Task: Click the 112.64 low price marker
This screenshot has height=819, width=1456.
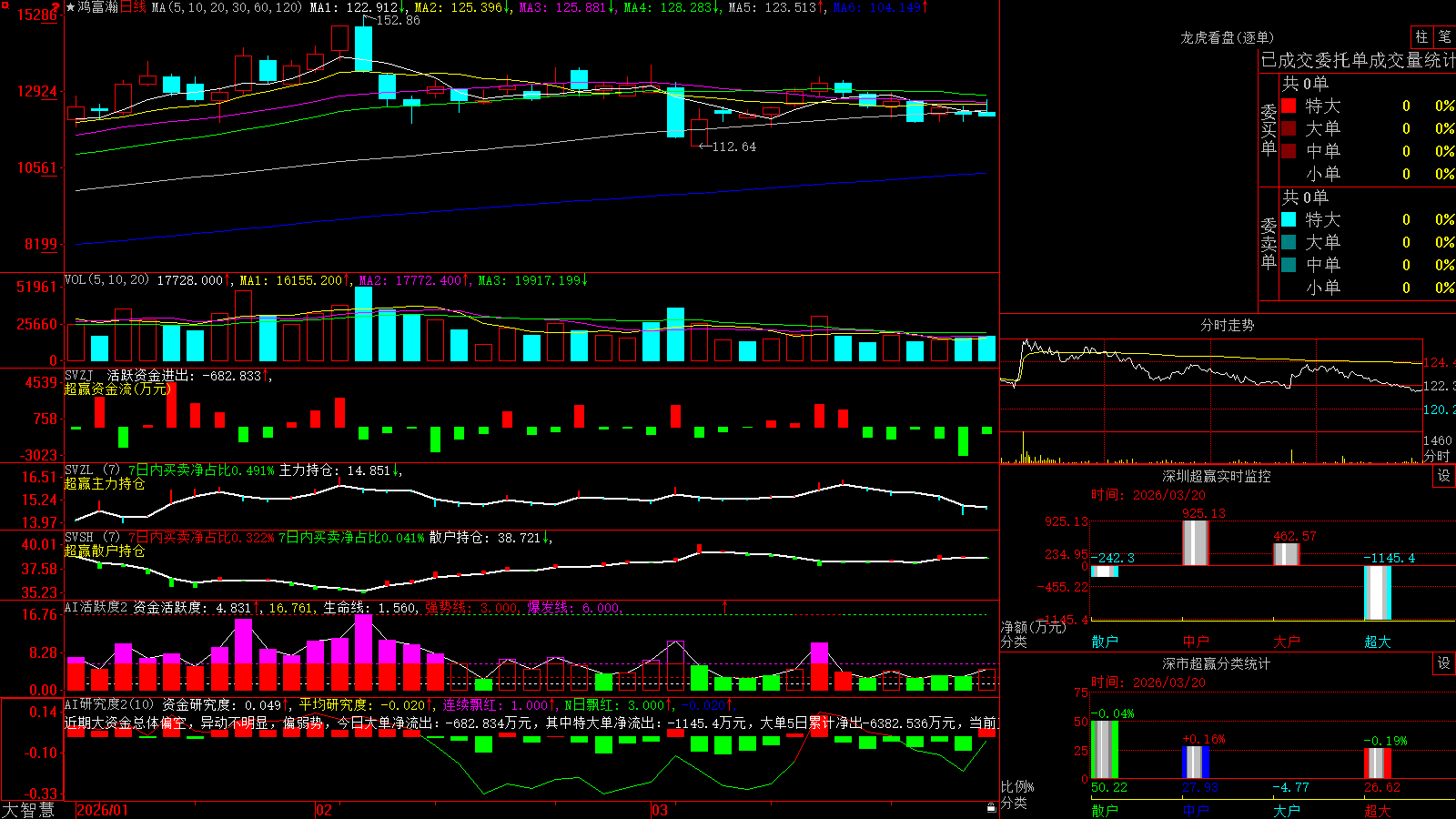Action: [x=733, y=147]
